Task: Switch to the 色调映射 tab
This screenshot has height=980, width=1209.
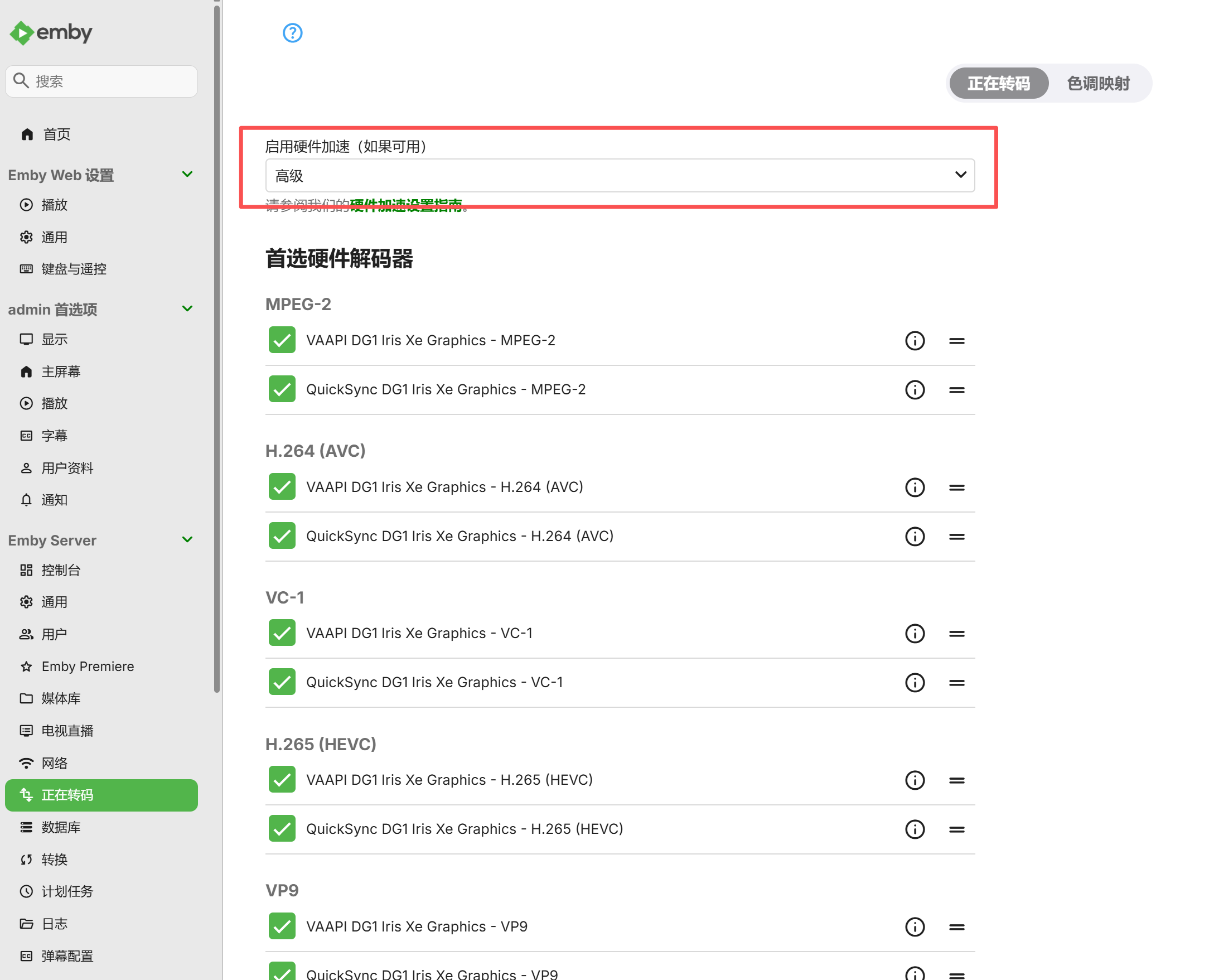Action: click(x=1097, y=84)
